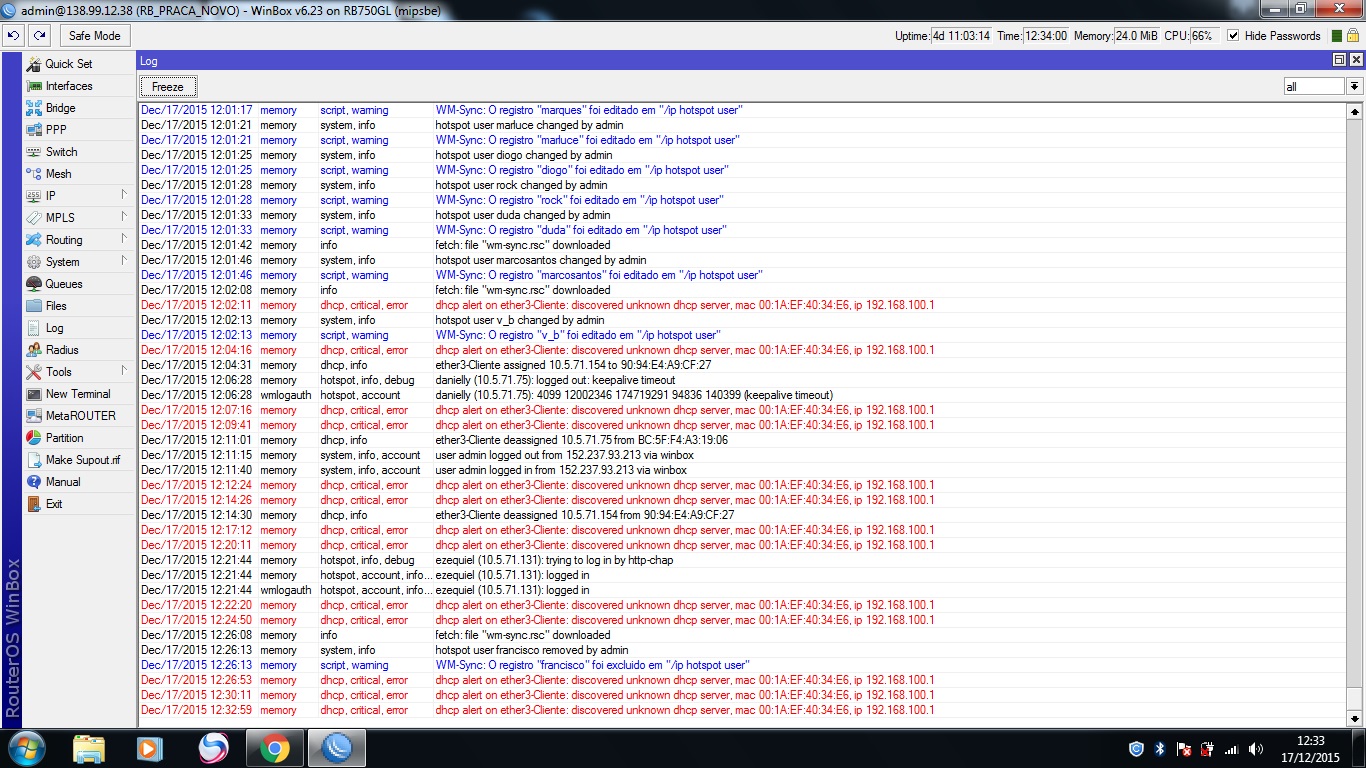Open the log topic filter dropdown arrow
Image resolution: width=1366 pixels, height=768 pixels.
click(1355, 87)
